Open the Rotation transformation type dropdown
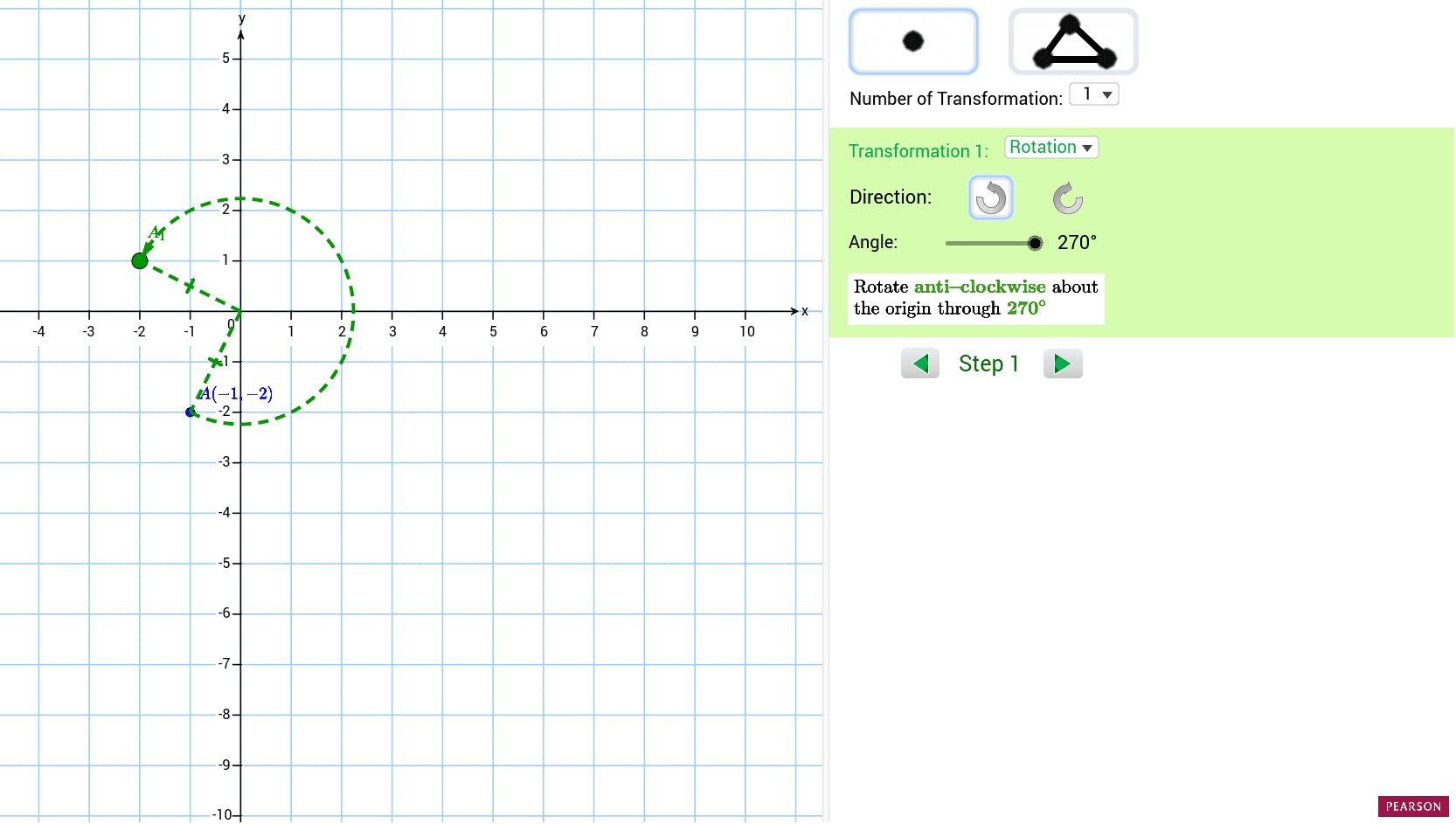 point(1050,147)
